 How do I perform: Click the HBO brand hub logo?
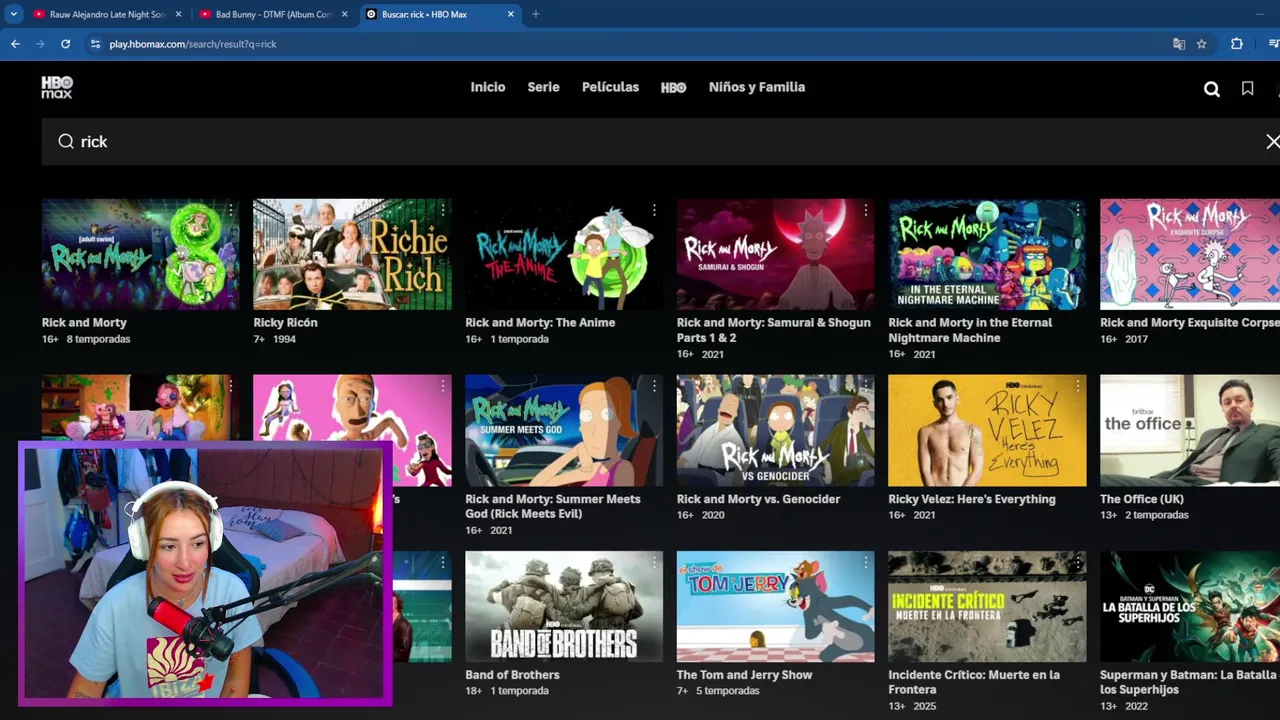[673, 88]
